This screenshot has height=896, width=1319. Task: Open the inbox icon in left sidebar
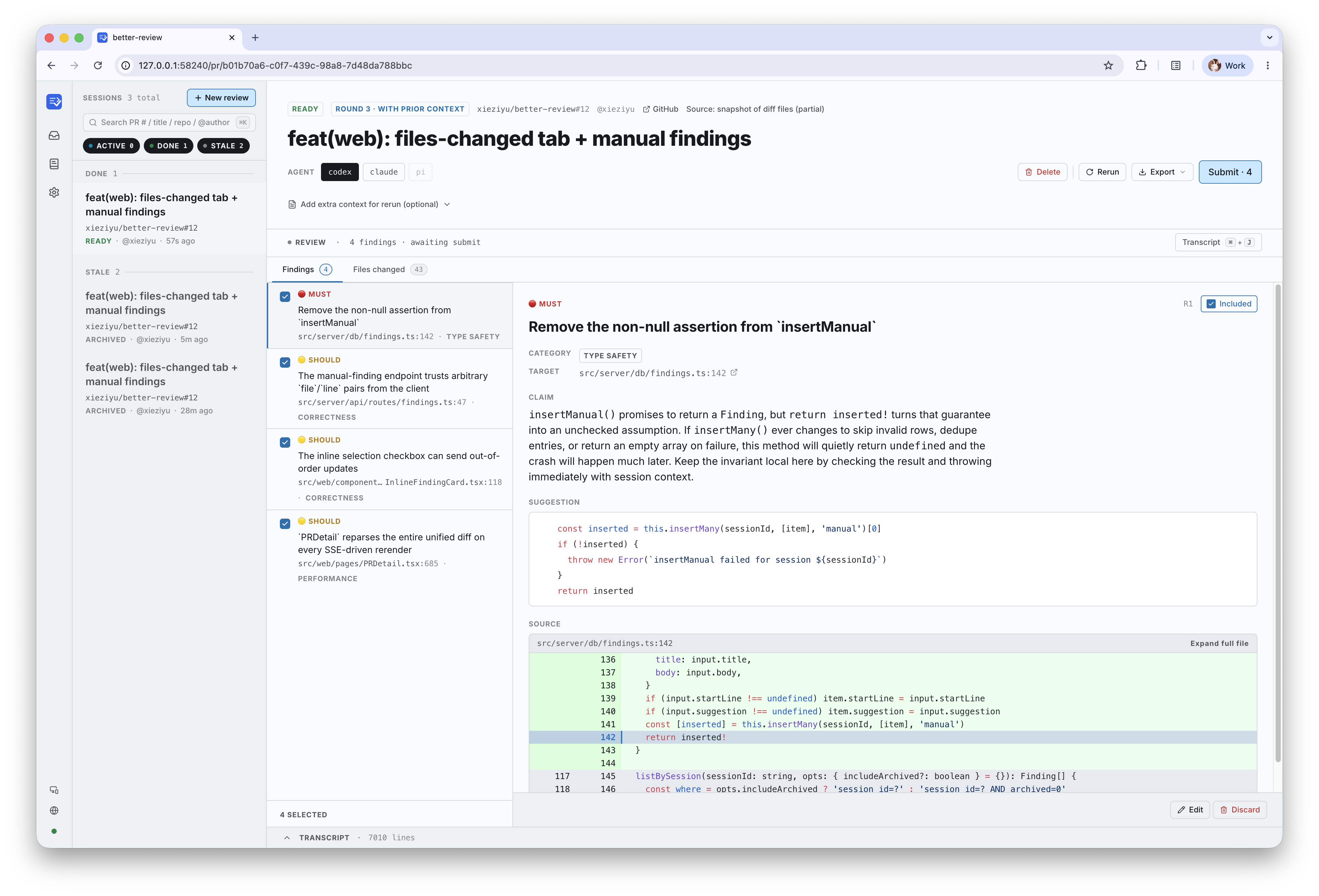[54, 136]
